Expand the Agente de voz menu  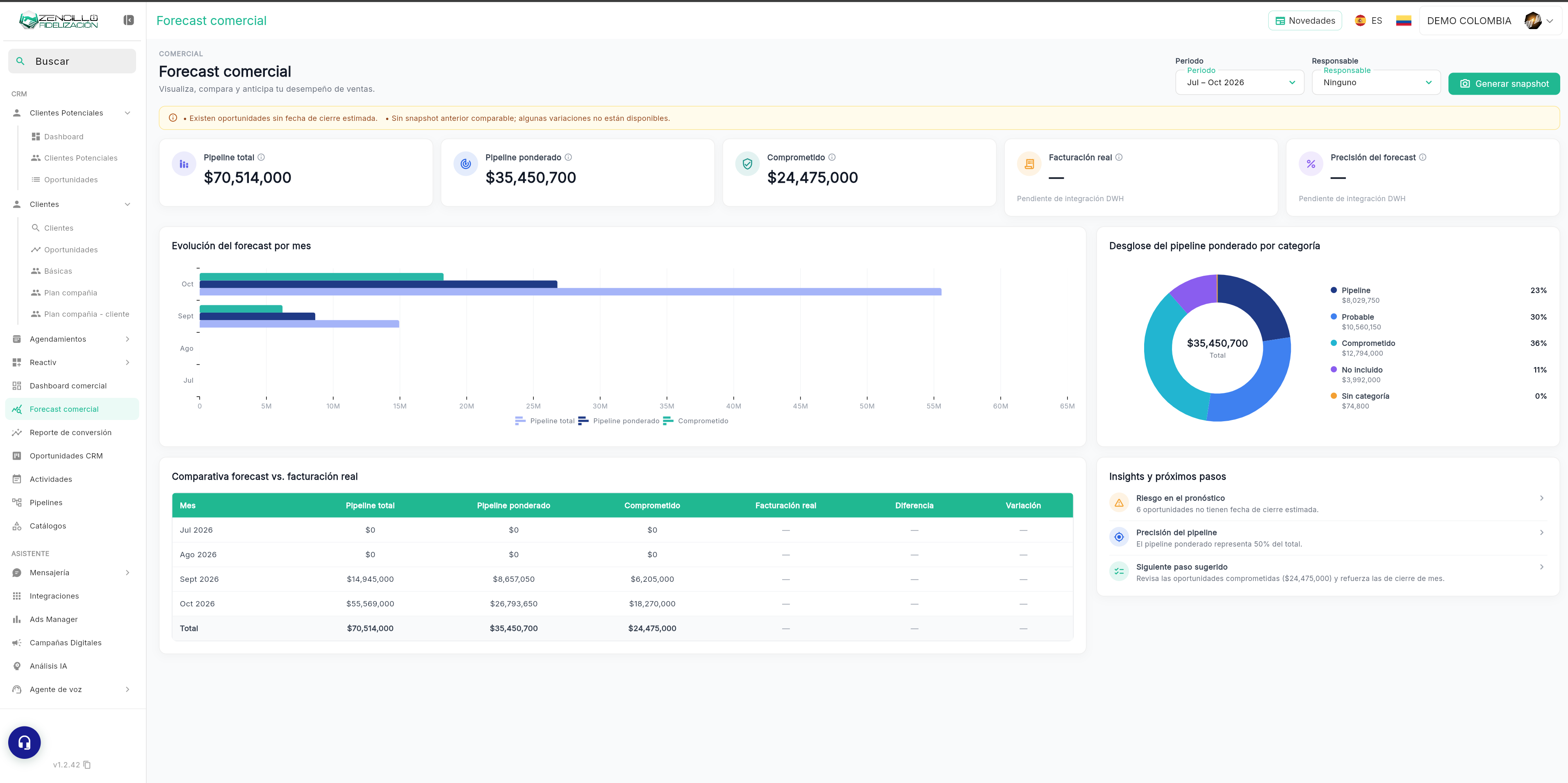click(x=127, y=690)
